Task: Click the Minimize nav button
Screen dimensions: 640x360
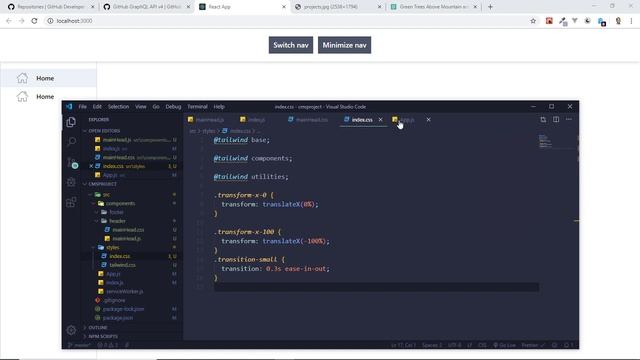Action: click(x=344, y=45)
